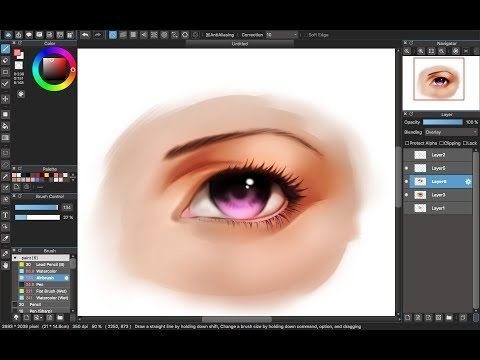This screenshot has height=360, width=480.
Task: Open the Correction value dropdown
Action: click(x=282, y=35)
